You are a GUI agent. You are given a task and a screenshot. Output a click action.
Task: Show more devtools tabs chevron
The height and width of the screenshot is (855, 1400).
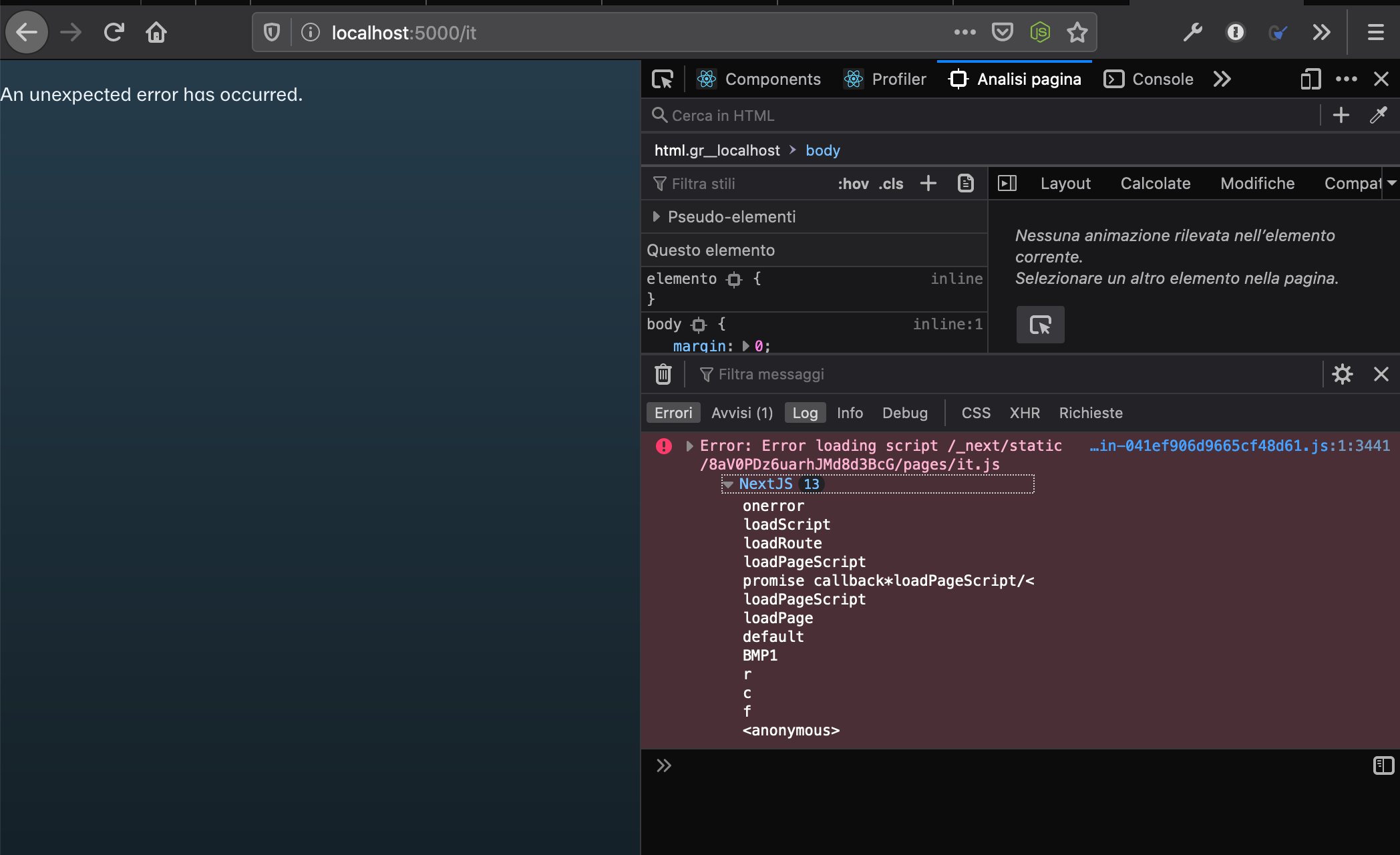tap(1222, 79)
